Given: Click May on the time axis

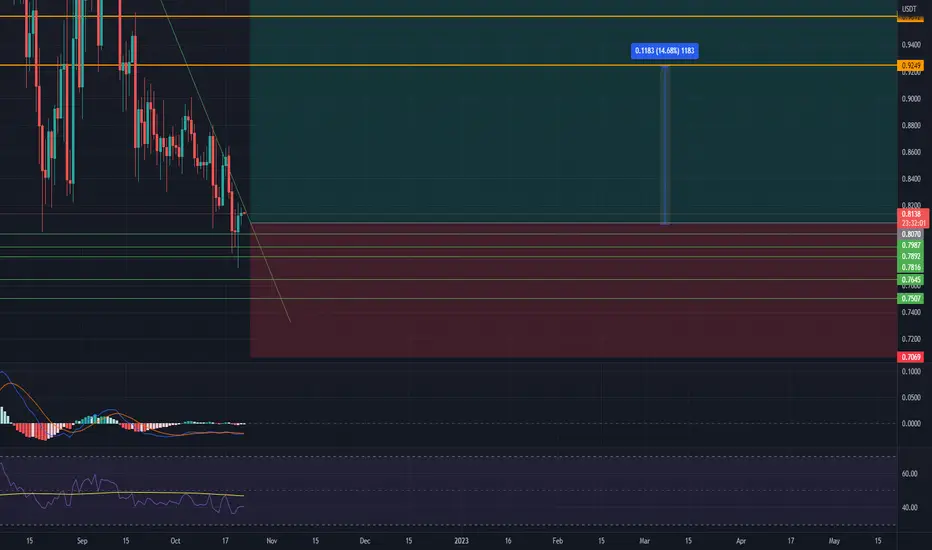Looking at the screenshot, I should 834,540.
